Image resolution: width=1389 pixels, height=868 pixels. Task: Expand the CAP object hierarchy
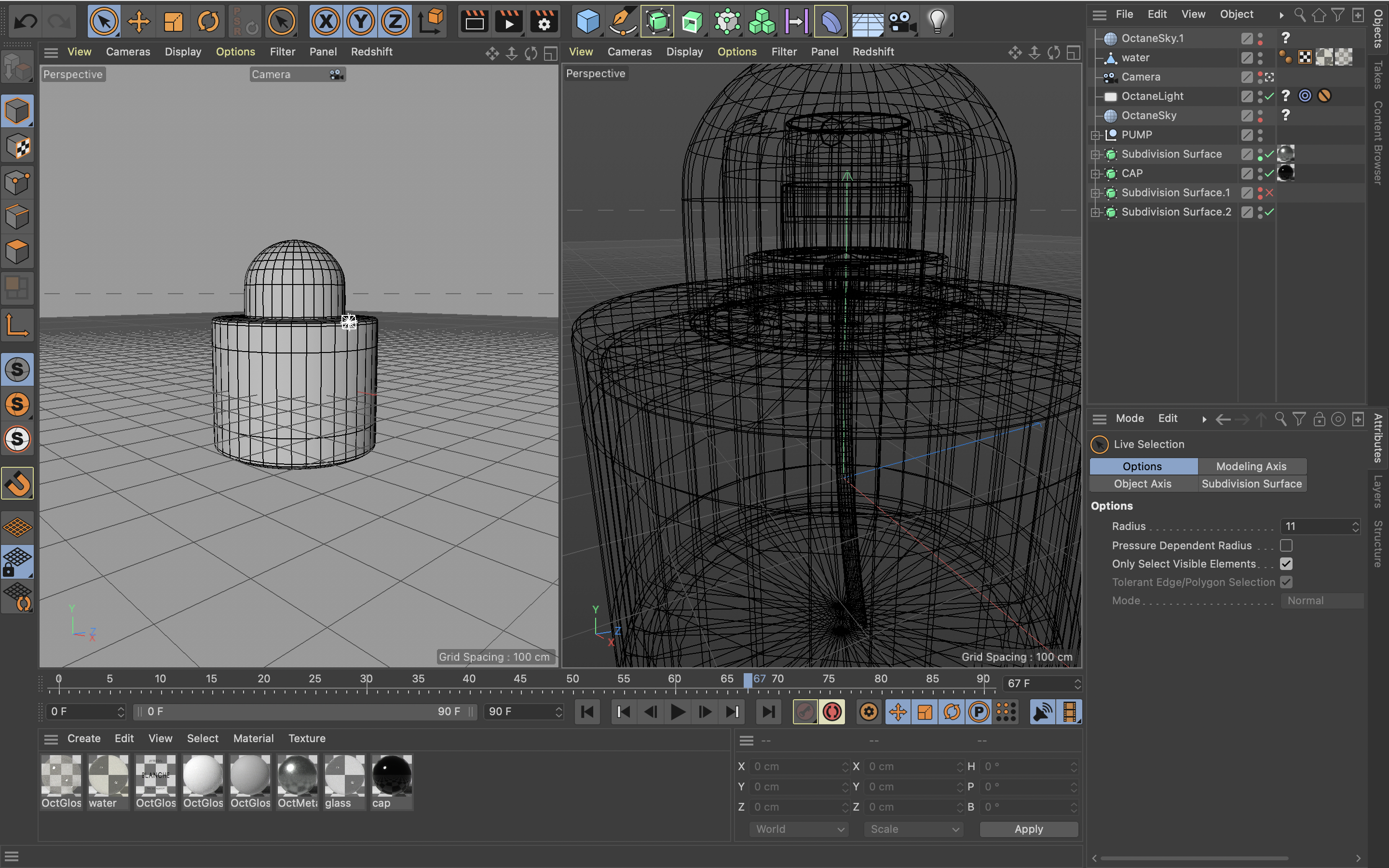pos(1095,174)
